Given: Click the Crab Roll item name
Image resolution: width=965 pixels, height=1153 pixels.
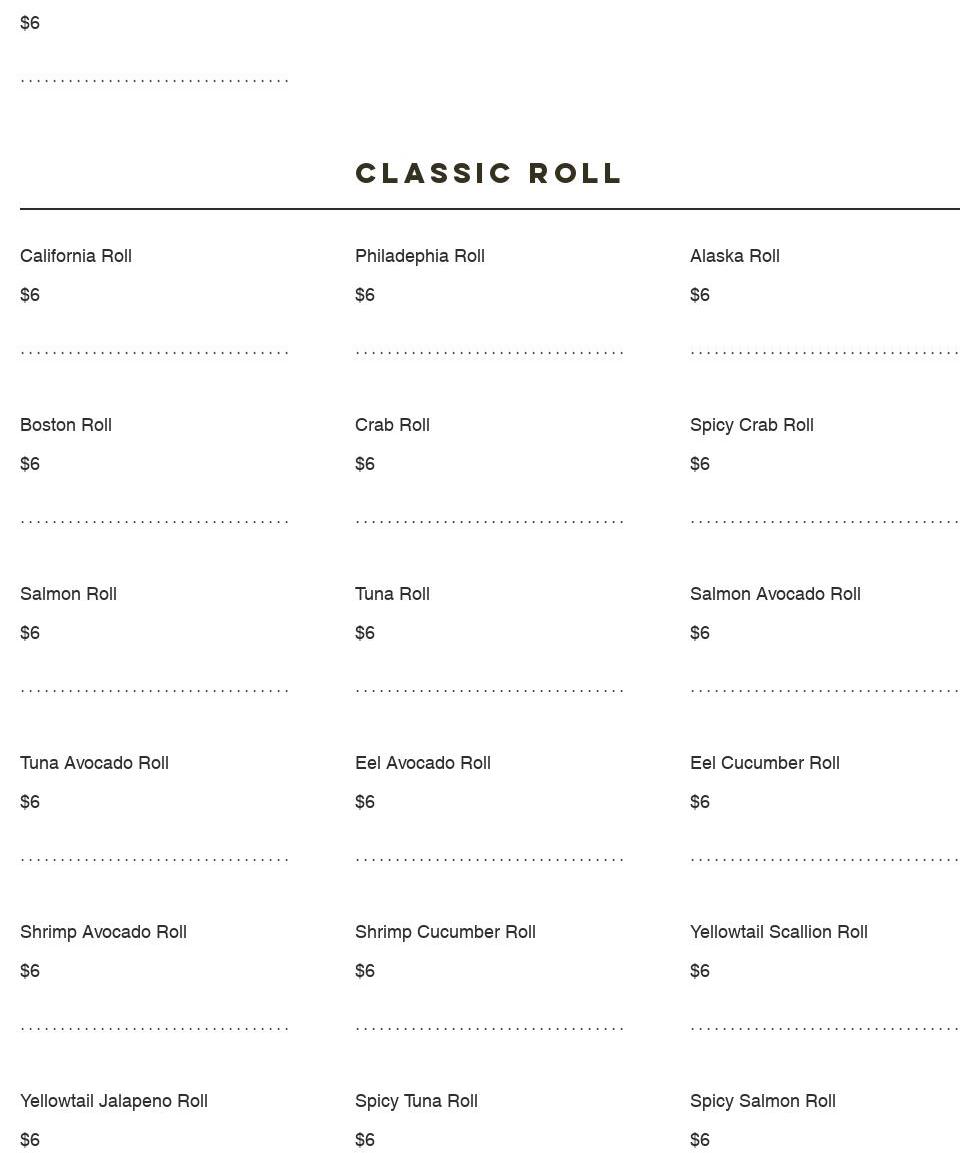Looking at the screenshot, I should pos(392,425).
